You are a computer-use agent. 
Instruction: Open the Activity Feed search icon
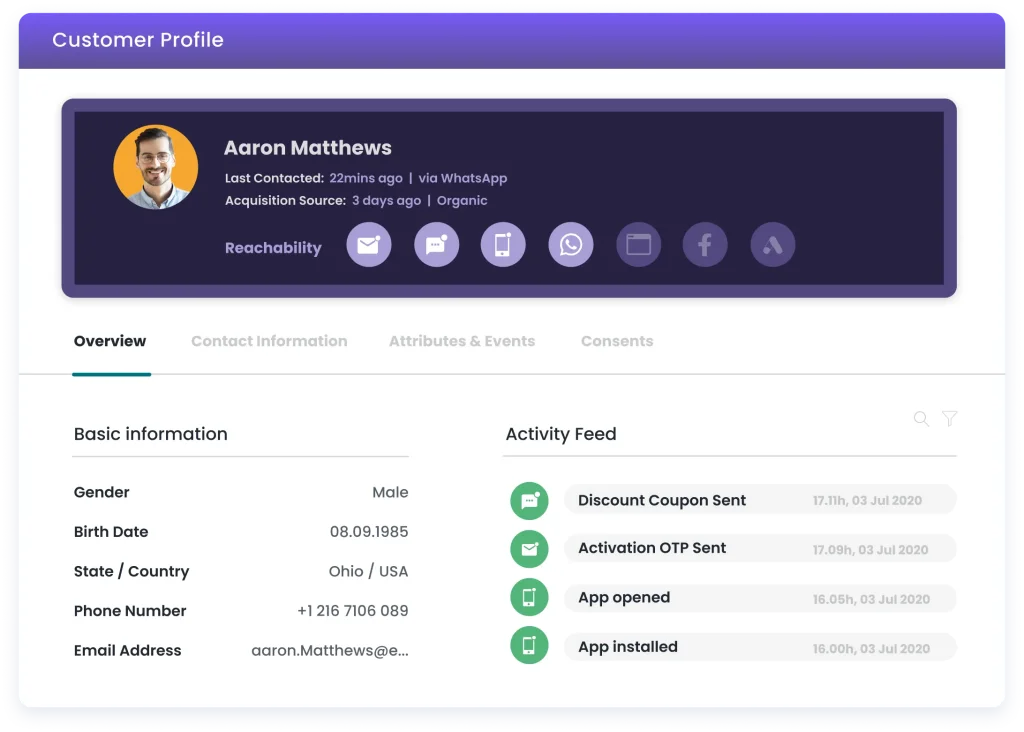(921, 419)
